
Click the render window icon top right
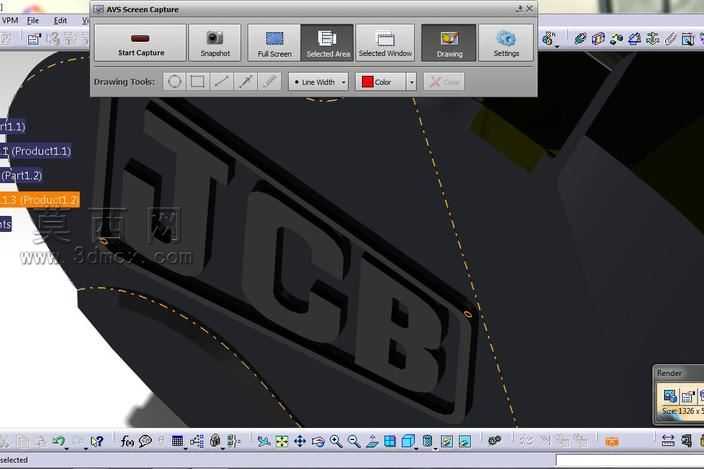click(x=688, y=39)
